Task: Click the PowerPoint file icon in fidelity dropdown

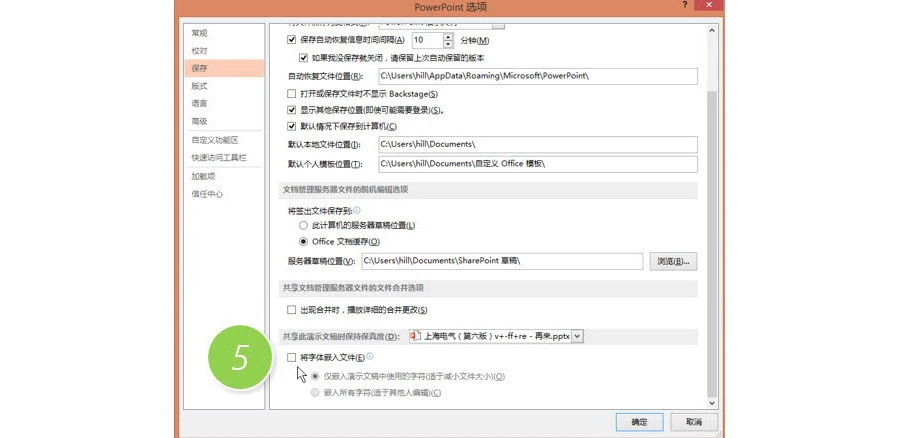Action: point(416,336)
